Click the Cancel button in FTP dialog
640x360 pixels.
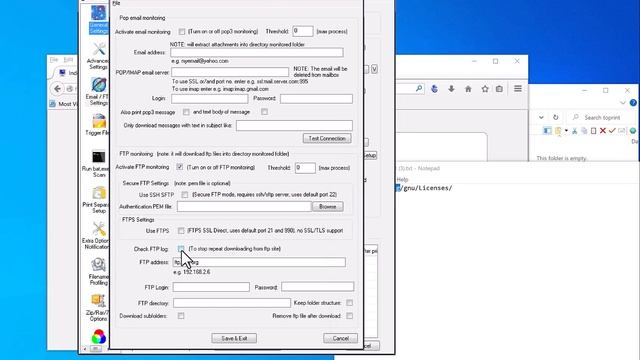[x=340, y=338]
